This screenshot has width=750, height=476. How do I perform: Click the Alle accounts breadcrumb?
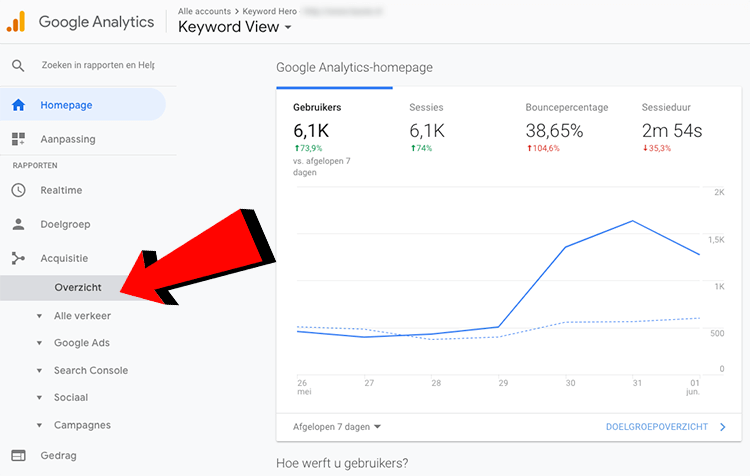(x=204, y=11)
